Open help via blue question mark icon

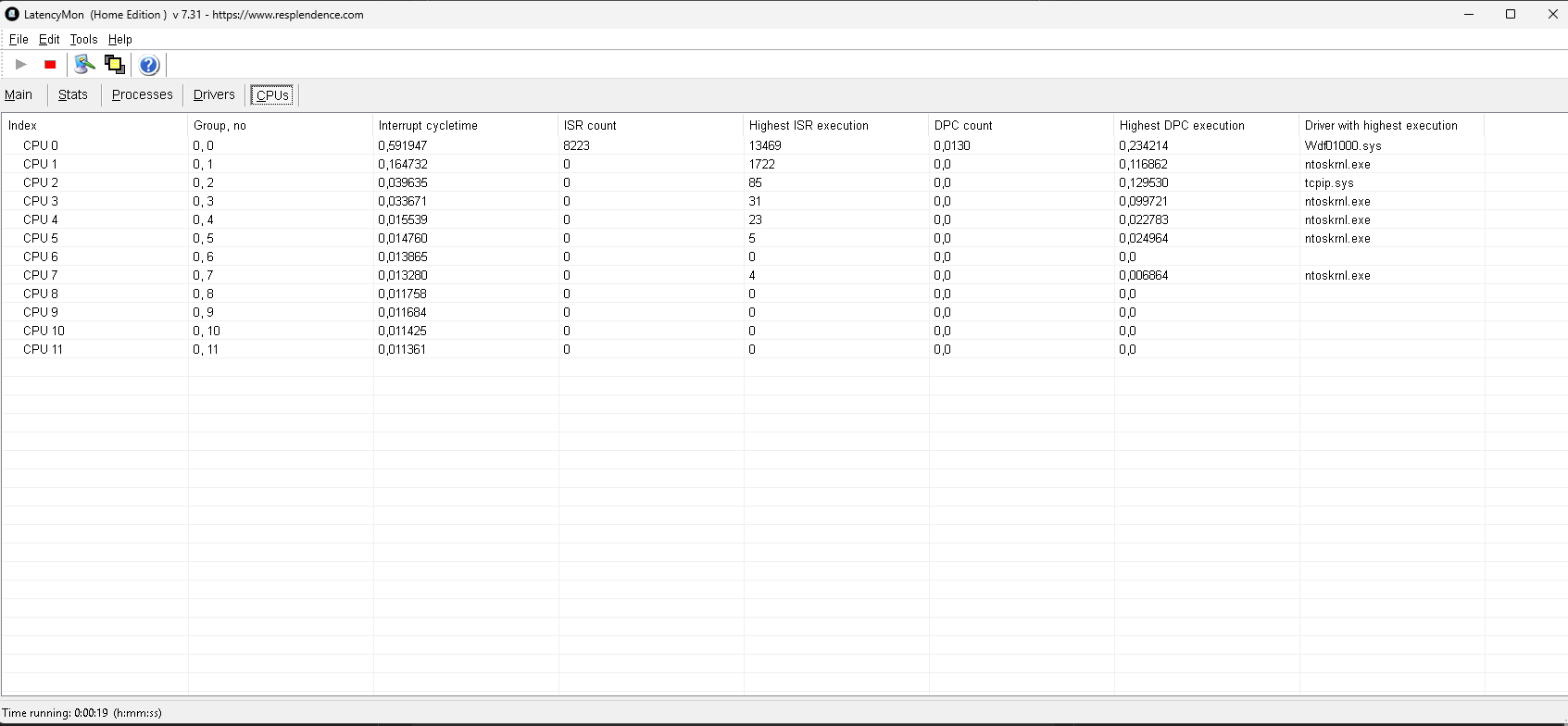[149, 65]
